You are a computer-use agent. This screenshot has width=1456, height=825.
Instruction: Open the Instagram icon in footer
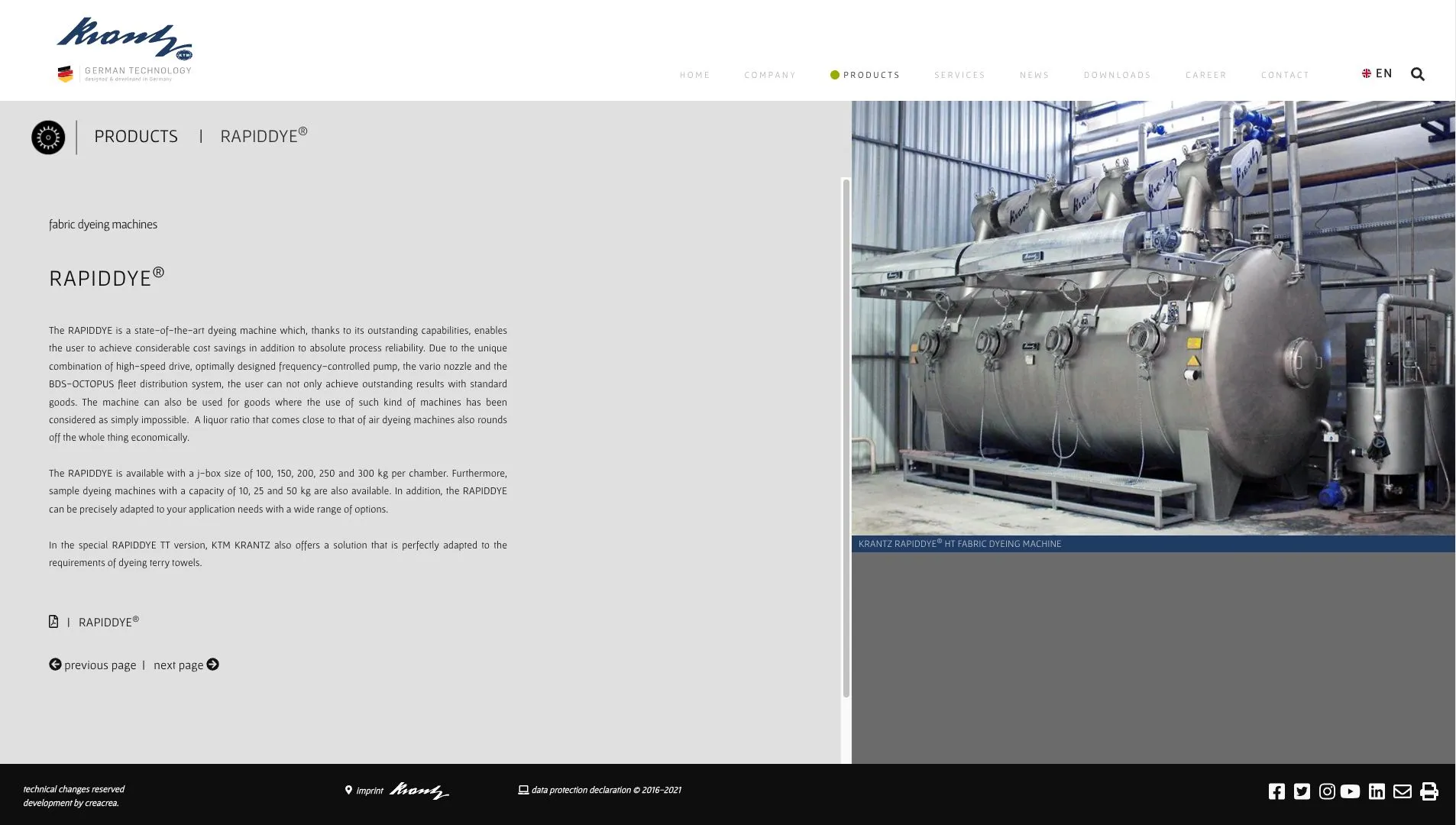point(1327,791)
